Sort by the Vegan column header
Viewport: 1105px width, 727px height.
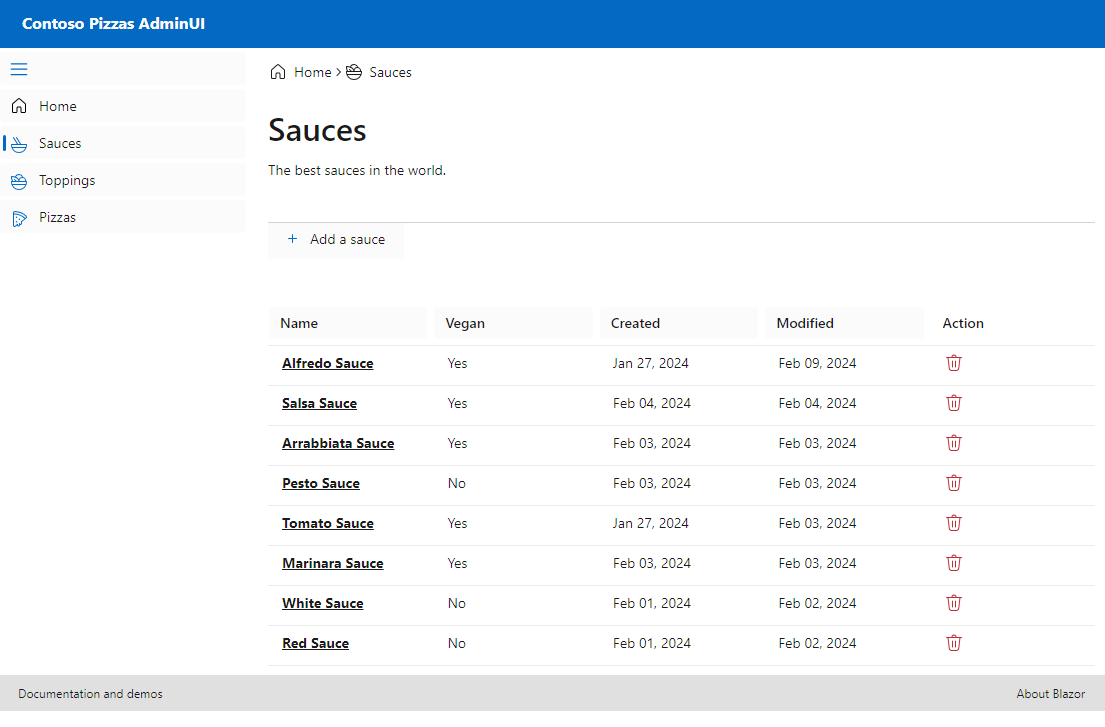465,323
